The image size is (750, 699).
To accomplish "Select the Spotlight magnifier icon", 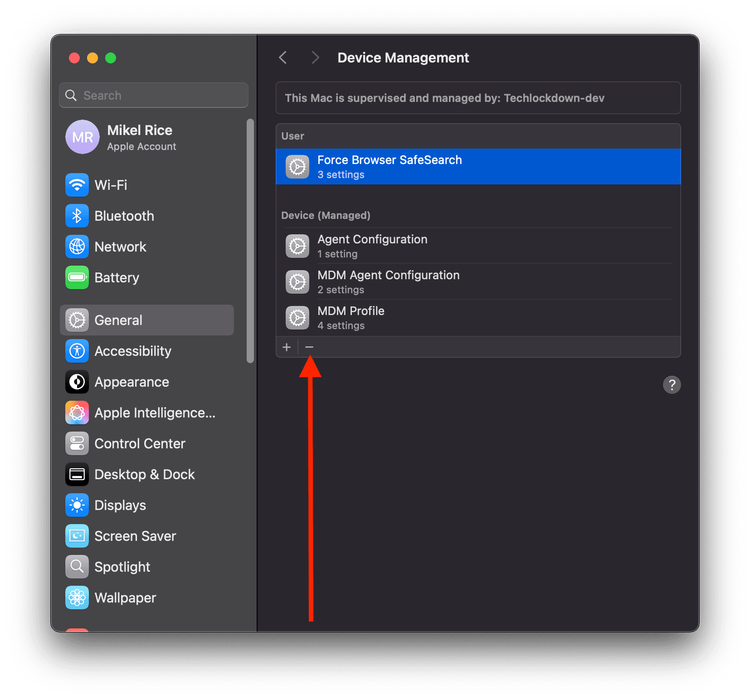I will point(77,567).
